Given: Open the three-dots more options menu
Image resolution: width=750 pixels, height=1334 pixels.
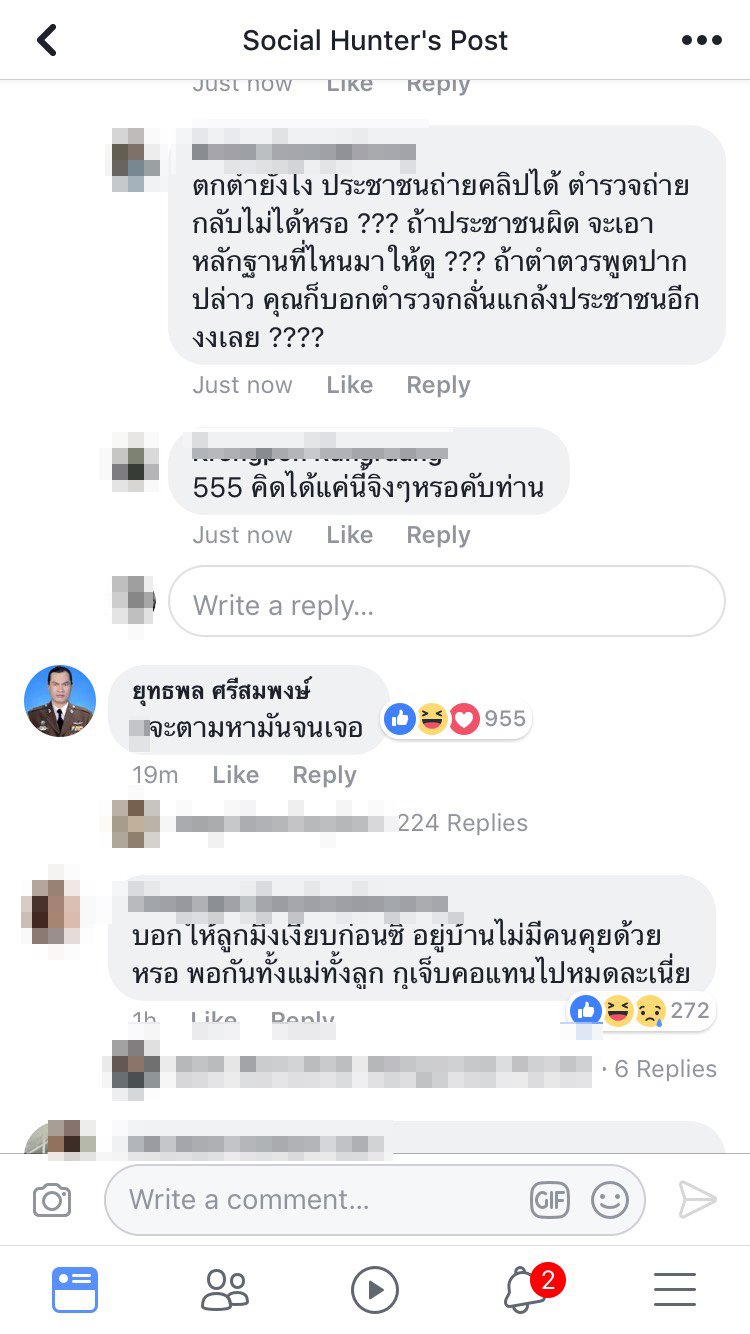Looking at the screenshot, I should click(701, 40).
